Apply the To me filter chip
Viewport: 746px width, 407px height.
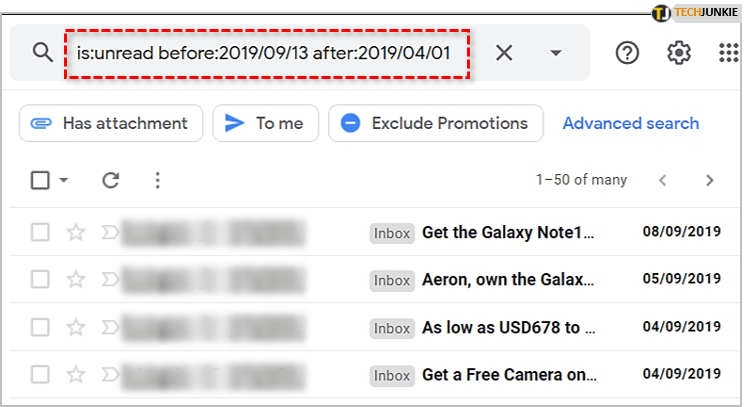pyautogui.click(x=264, y=123)
